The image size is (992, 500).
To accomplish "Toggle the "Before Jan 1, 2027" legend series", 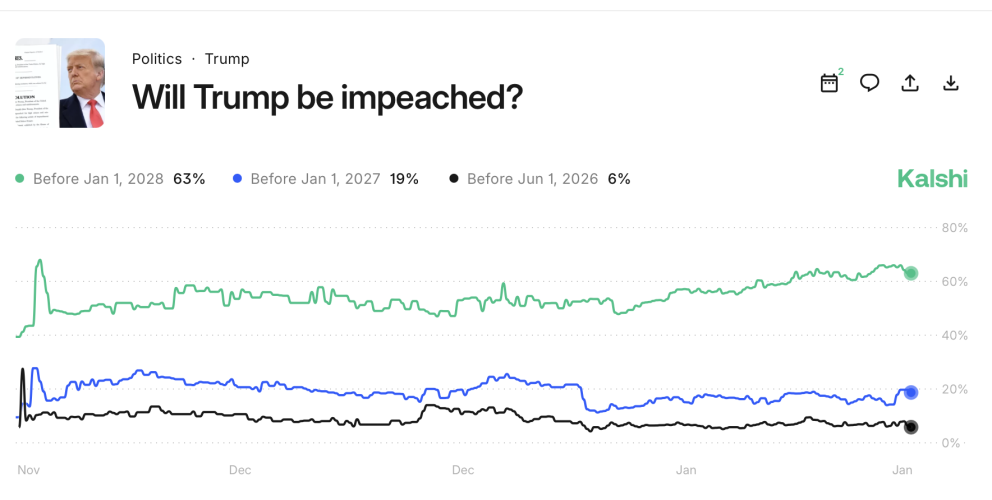I will 315,179.
